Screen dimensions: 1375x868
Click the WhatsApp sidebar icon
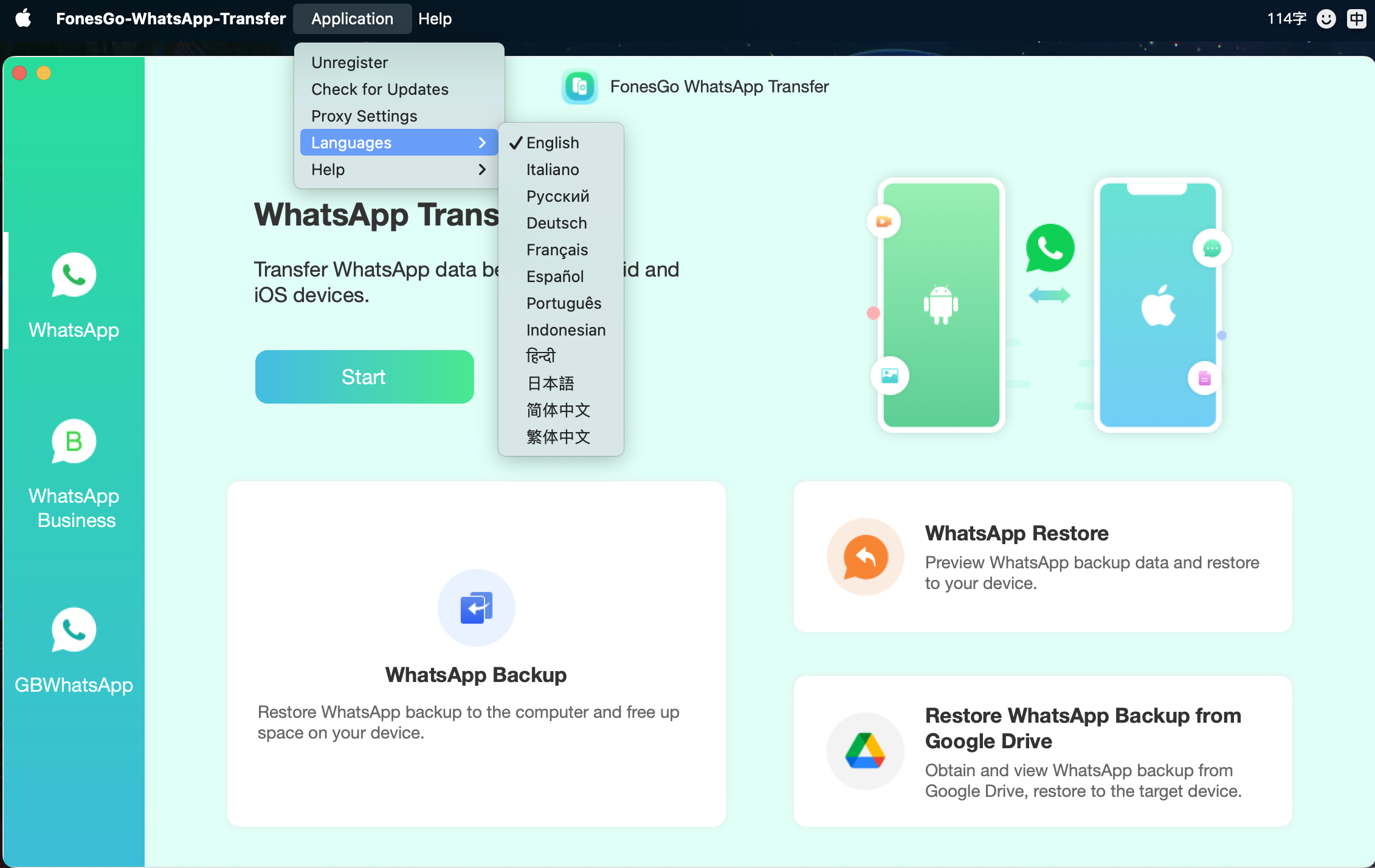coord(74,275)
